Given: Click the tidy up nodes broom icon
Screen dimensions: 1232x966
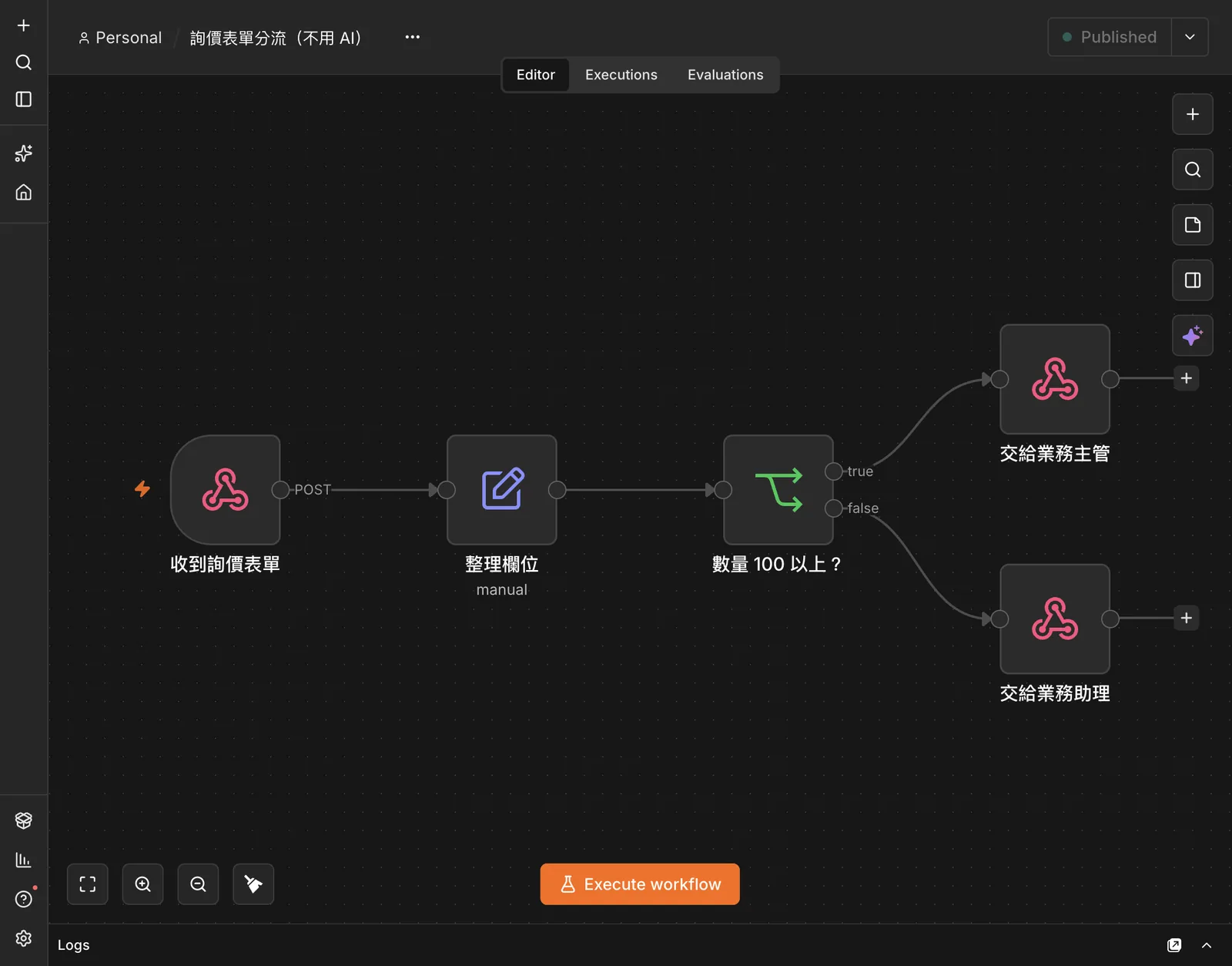Looking at the screenshot, I should (253, 884).
